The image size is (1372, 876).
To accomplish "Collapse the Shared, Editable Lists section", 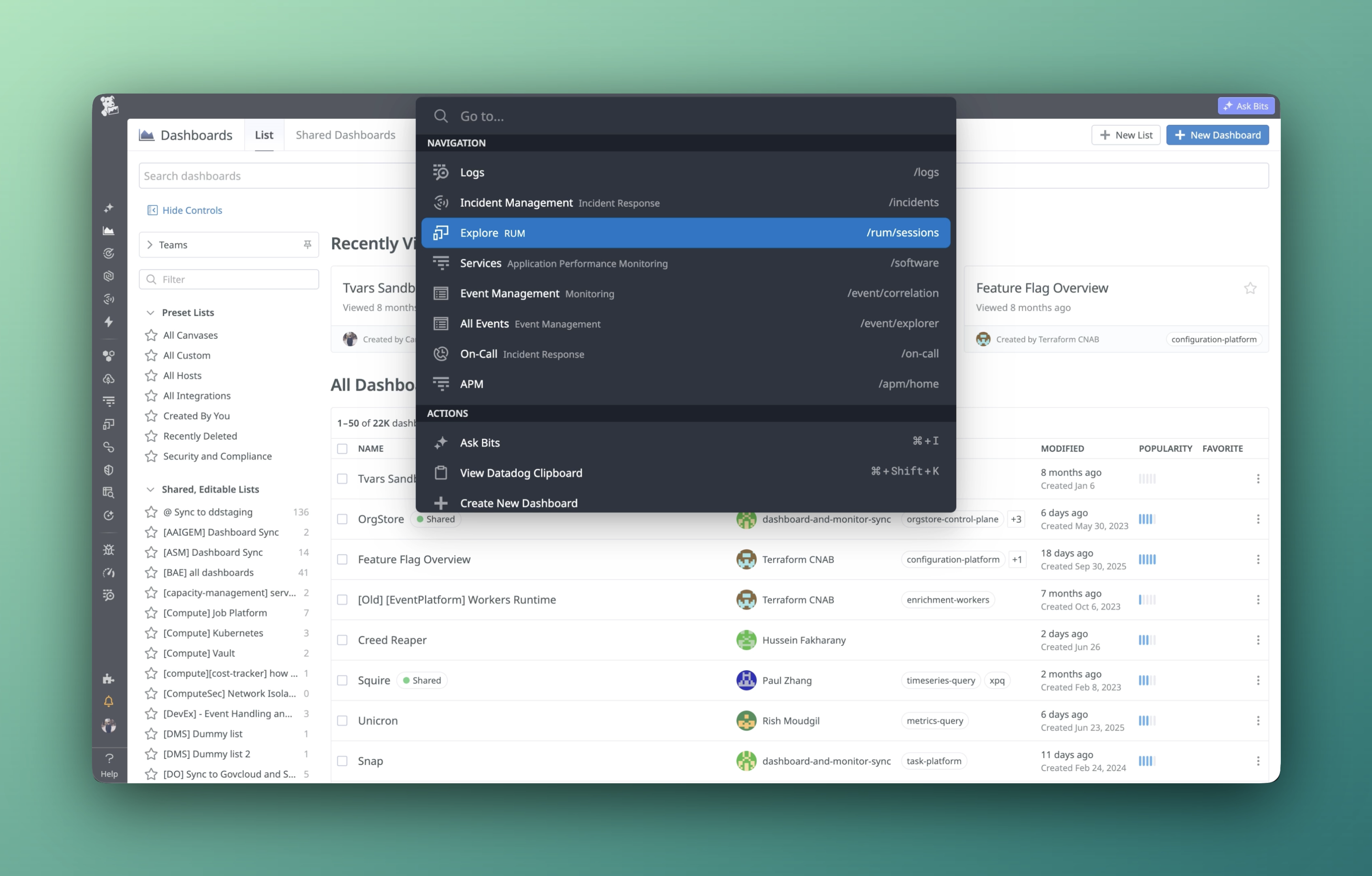I will pyautogui.click(x=150, y=489).
